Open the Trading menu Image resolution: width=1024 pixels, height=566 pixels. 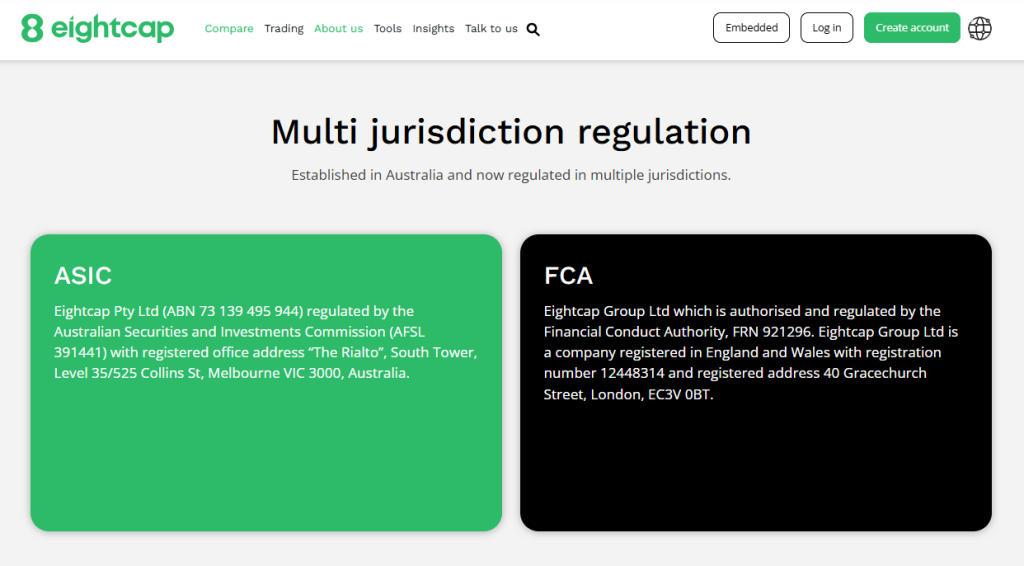tap(284, 29)
